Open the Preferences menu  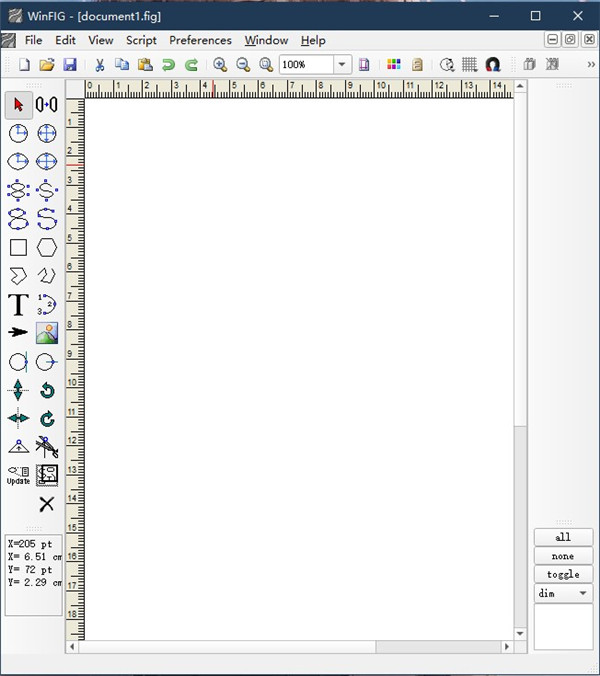tap(200, 40)
